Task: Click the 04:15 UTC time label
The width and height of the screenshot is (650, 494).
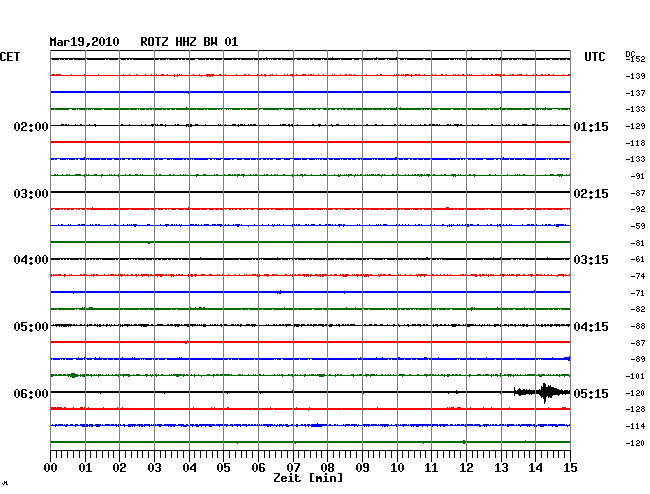Action: click(591, 327)
